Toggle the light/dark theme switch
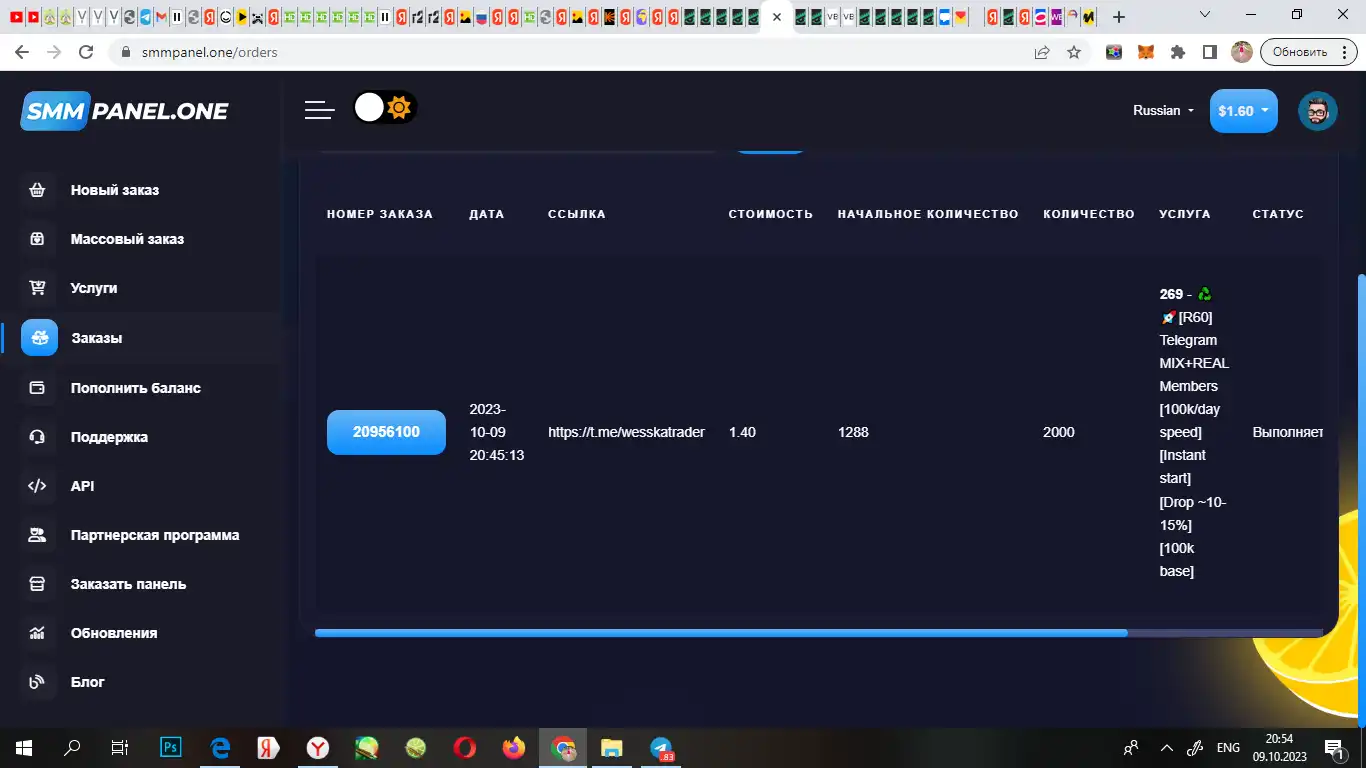The width and height of the screenshot is (1366, 768). pyautogui.click(x=385, y=108)
